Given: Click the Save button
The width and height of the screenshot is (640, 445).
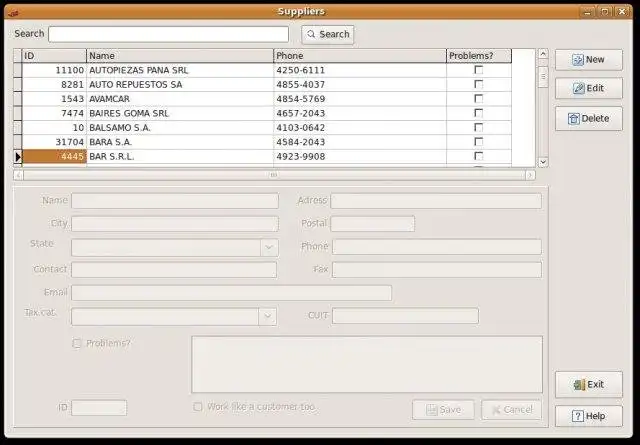Looking at the screenshot, I should (443, 409).
